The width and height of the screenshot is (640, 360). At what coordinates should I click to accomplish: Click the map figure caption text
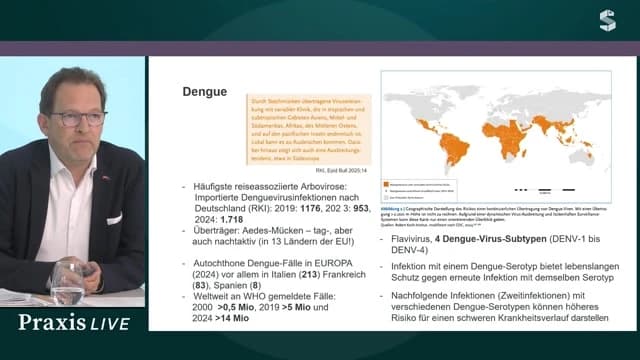[494, 217]
